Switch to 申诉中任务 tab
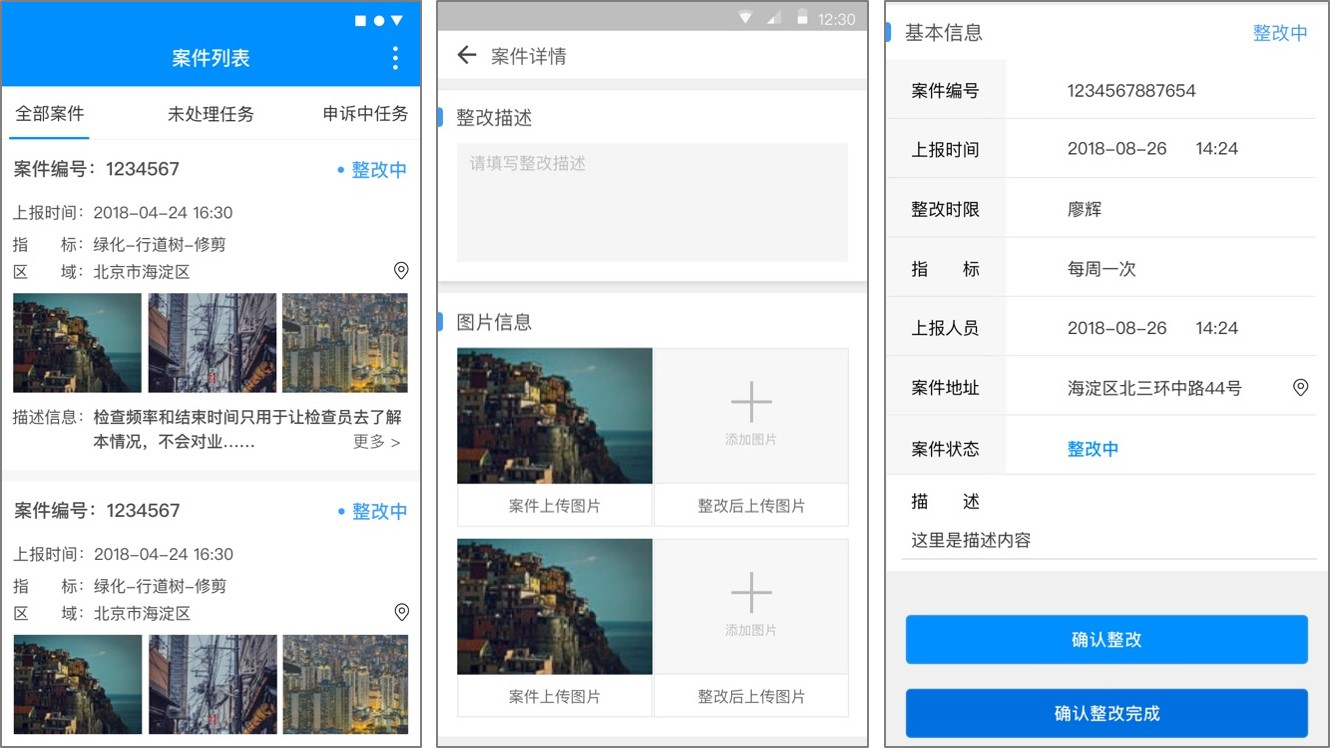 [366, 114]
